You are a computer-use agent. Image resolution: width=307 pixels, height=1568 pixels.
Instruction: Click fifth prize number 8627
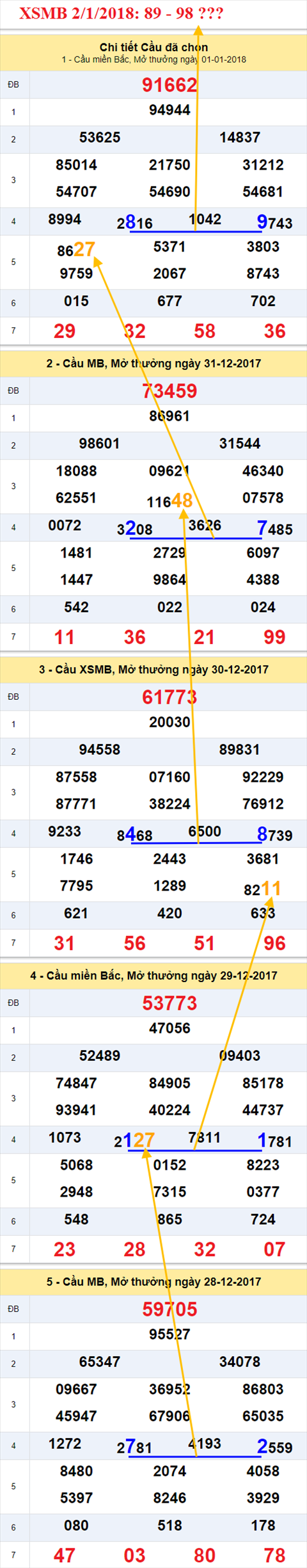click(x=76, y=249)
